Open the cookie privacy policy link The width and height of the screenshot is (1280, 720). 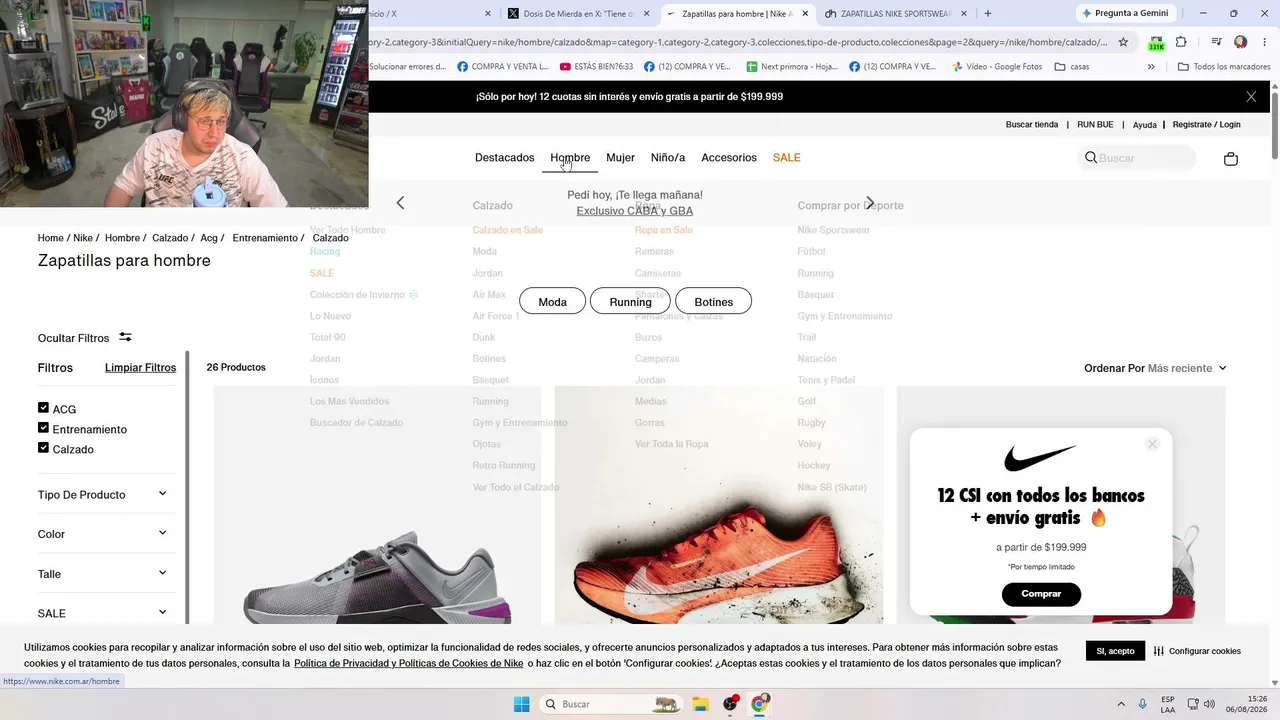[409, 663]
